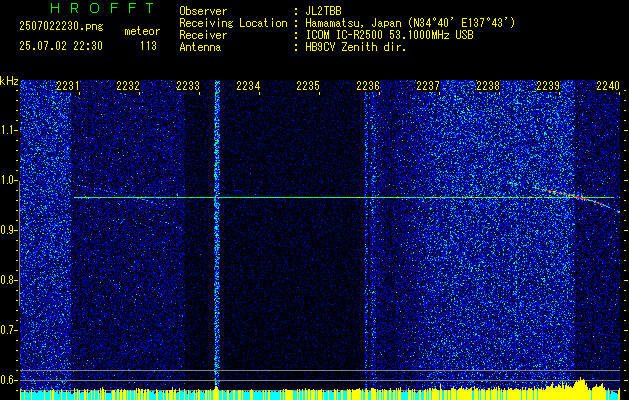629x400 pixels.
Task: Click the 0.8 kHz axis label
Action: pos(8,280)
